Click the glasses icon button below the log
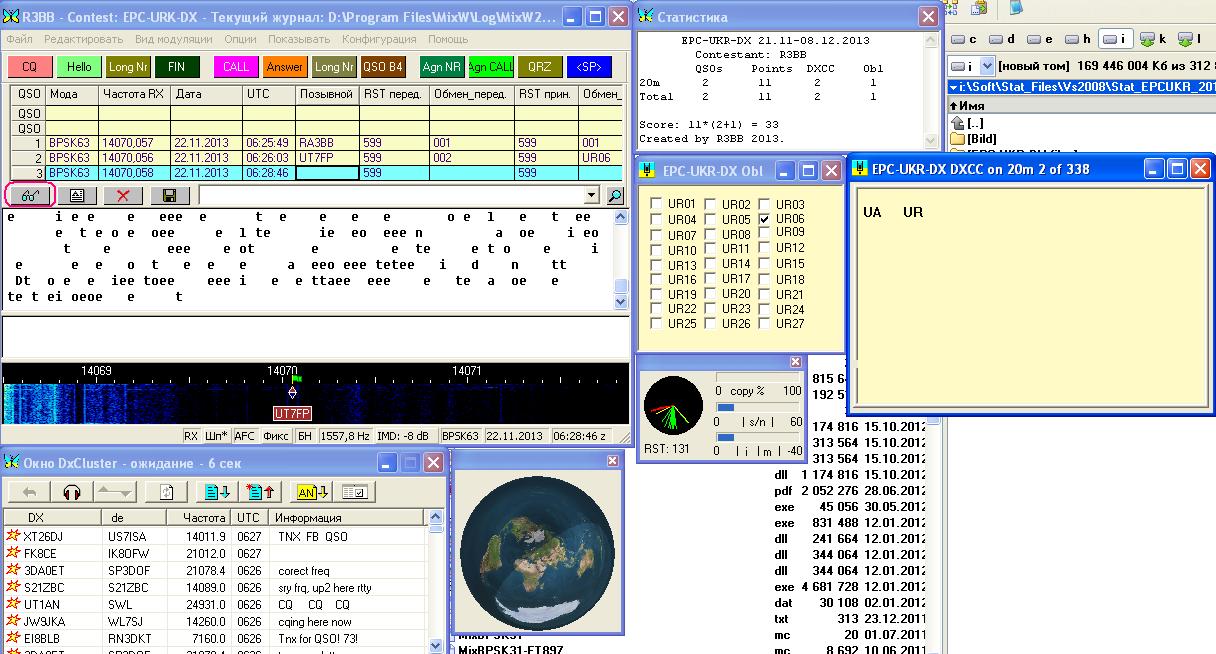1216x654 pixels. click(30, 196)
